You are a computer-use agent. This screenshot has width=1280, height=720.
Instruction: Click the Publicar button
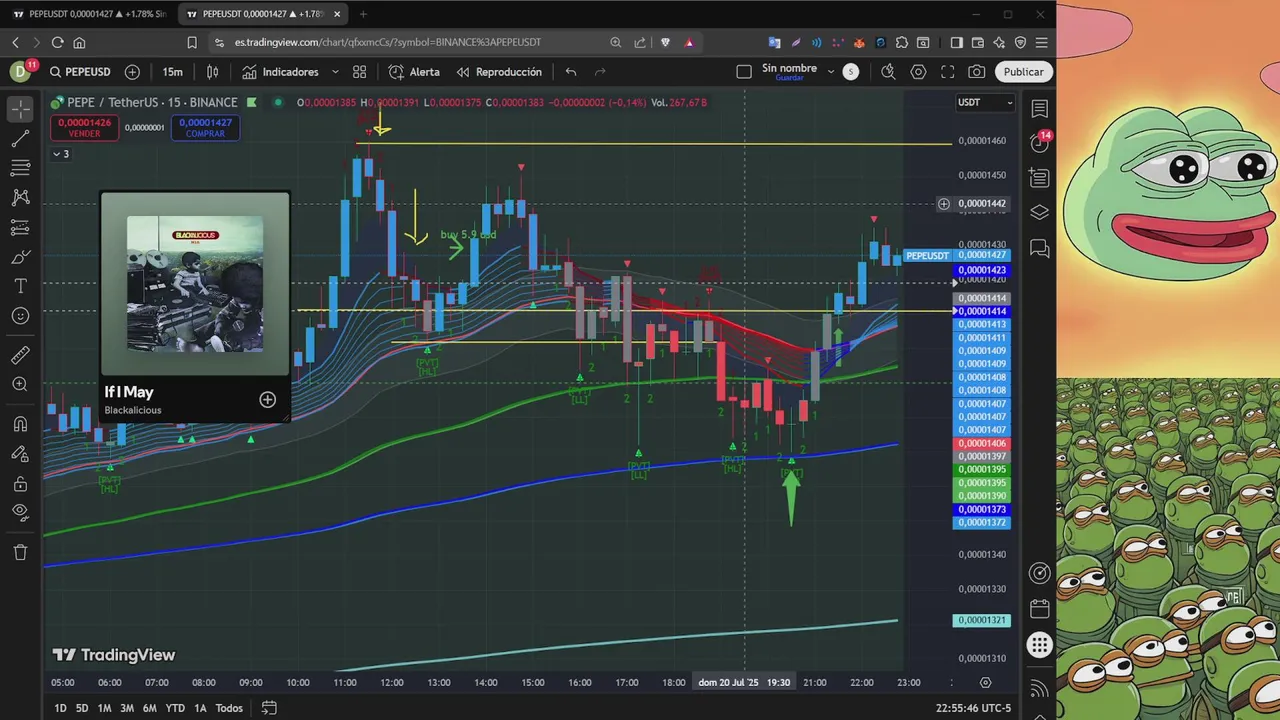(1023, 72)
